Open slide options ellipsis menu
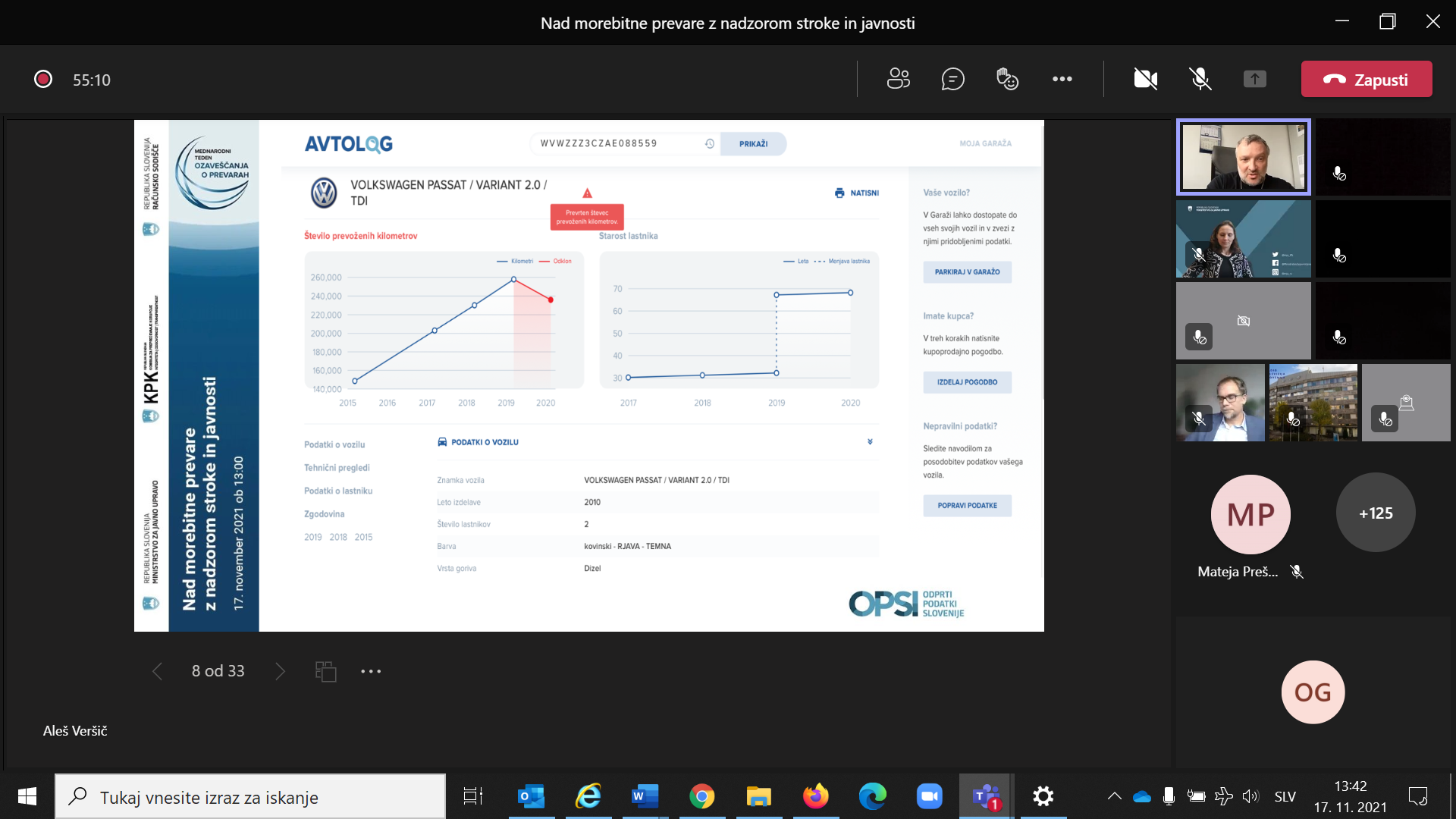Screen dimensions: 1456x819 (371, 671)
